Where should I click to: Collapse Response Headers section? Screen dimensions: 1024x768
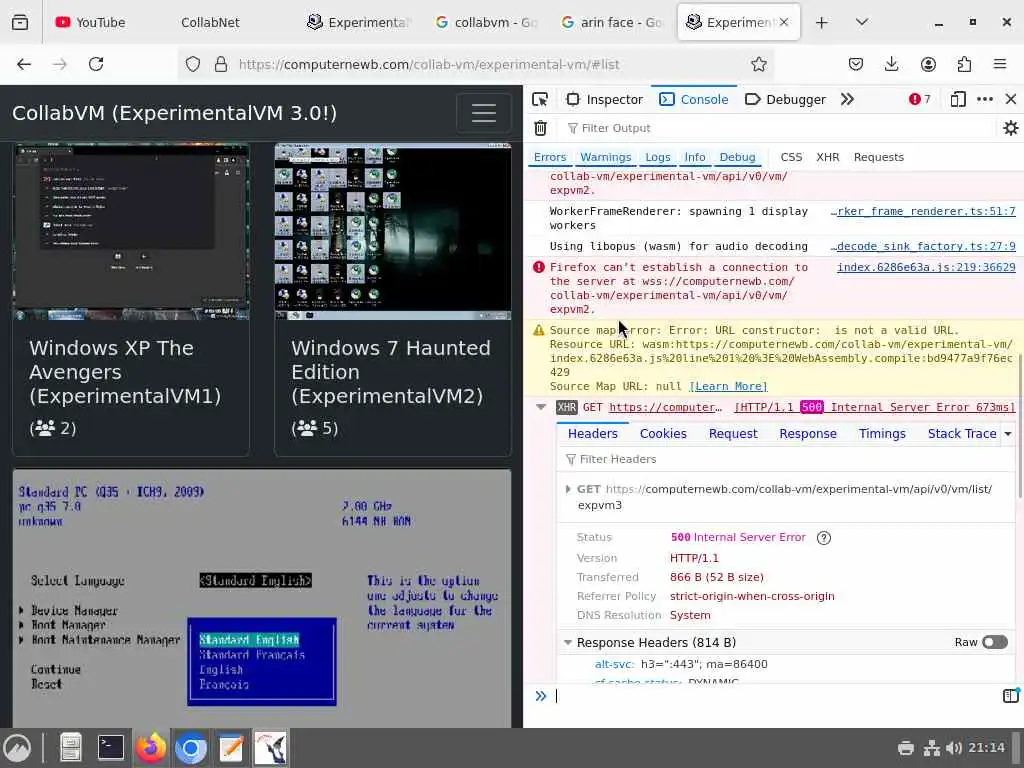(x=568, y=643)
